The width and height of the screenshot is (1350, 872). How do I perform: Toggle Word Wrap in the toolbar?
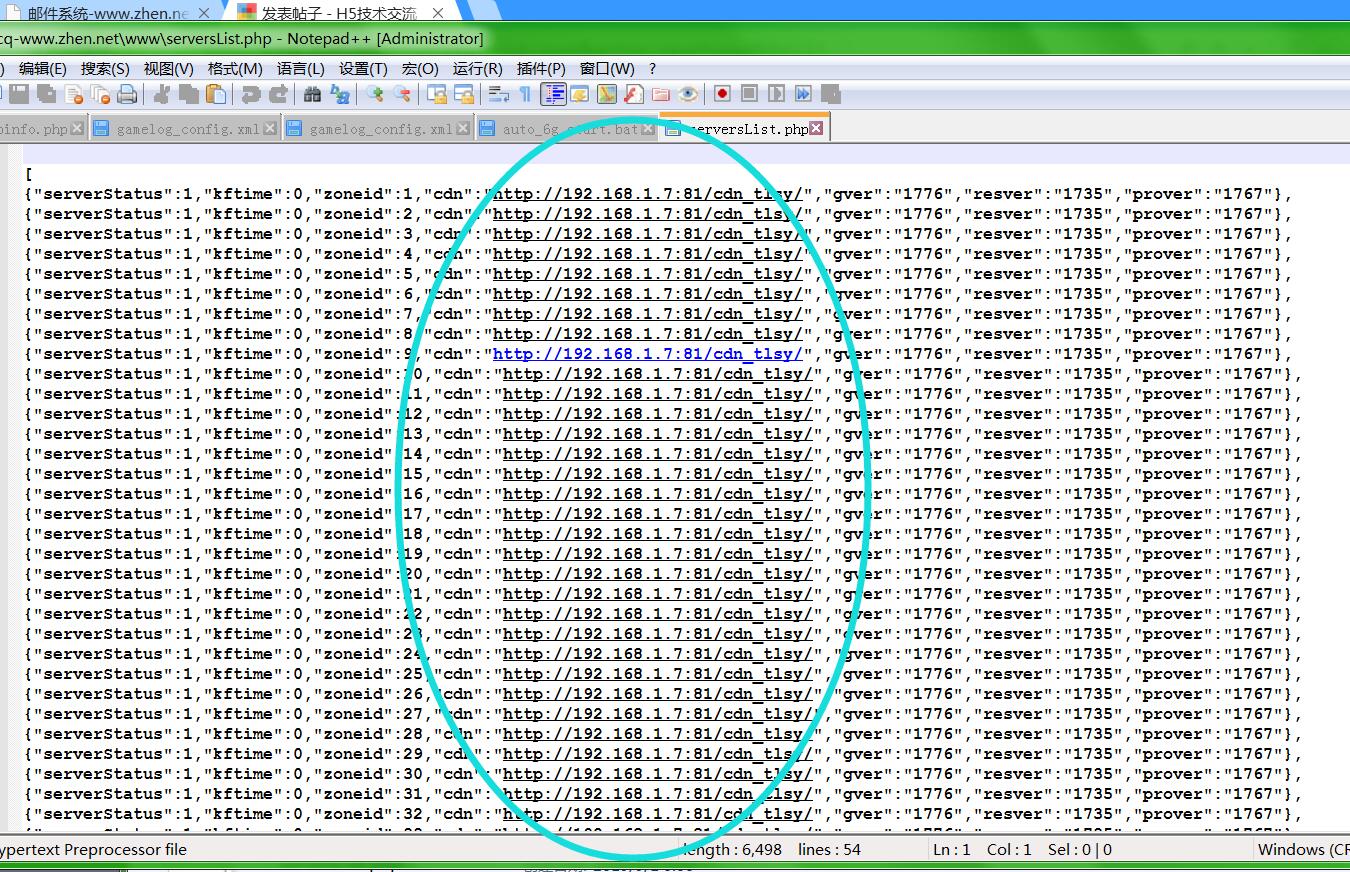(497, 94)
